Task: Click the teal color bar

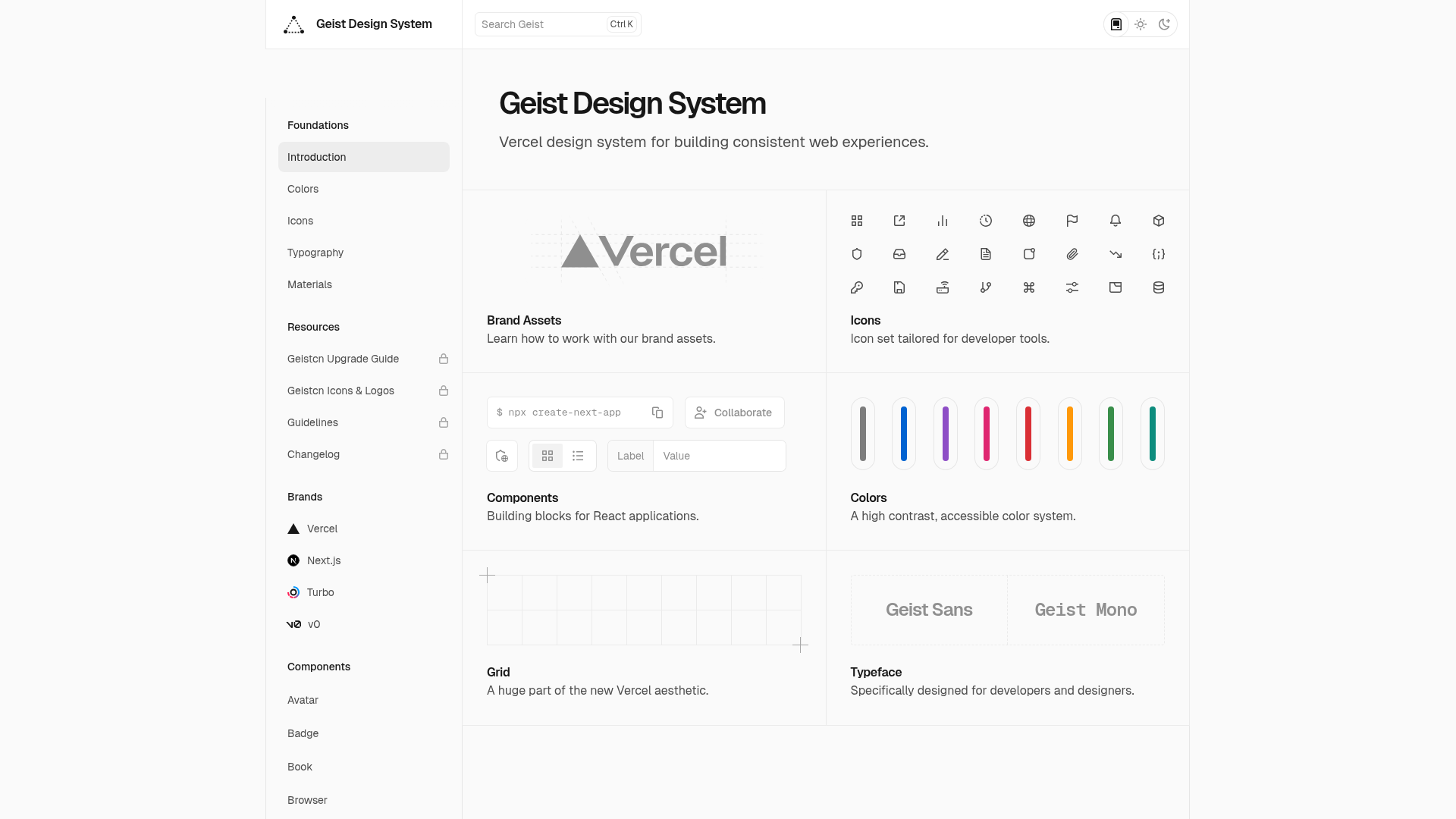Action: [1153, 434]
